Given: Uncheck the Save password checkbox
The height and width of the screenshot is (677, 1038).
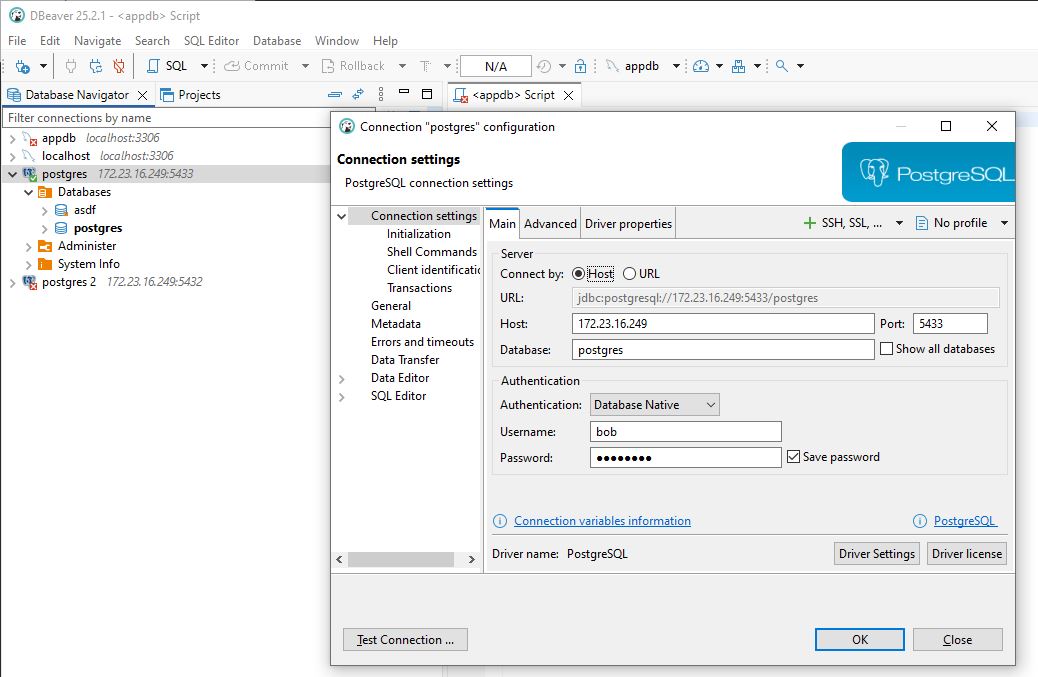Looking at the screenshot, I should pyautogui.click(x=794, y=457).
